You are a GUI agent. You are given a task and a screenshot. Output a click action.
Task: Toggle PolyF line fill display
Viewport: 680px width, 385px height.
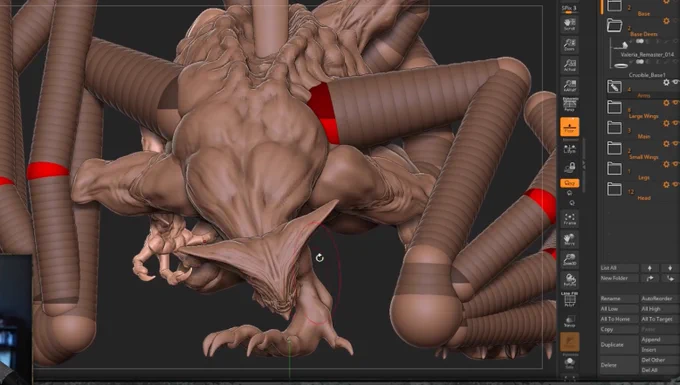pos(569,300)
